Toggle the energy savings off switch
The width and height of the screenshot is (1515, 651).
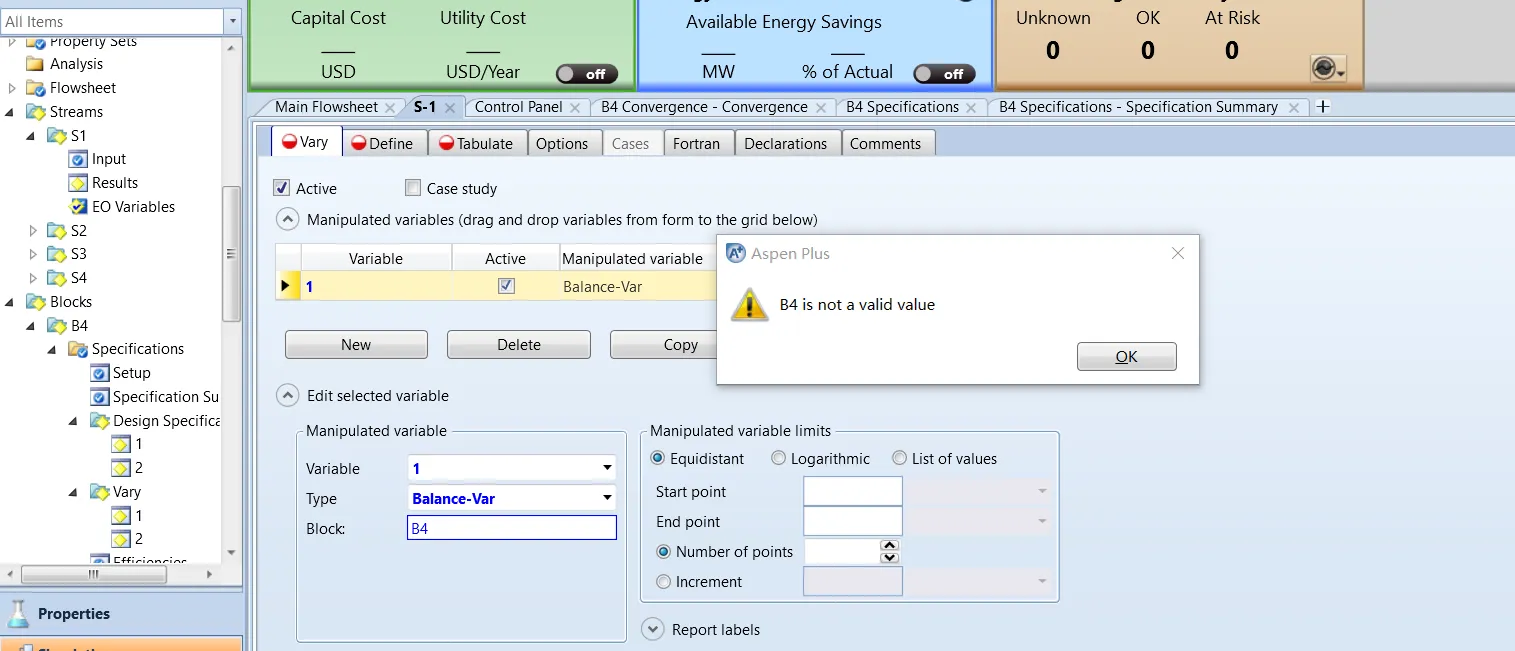(943, 73)
